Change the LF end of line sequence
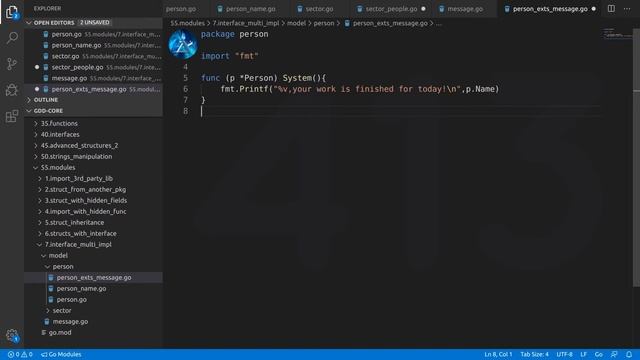This screenshot has width=640, height=360. pyautogui.click(x=584, y=354)
